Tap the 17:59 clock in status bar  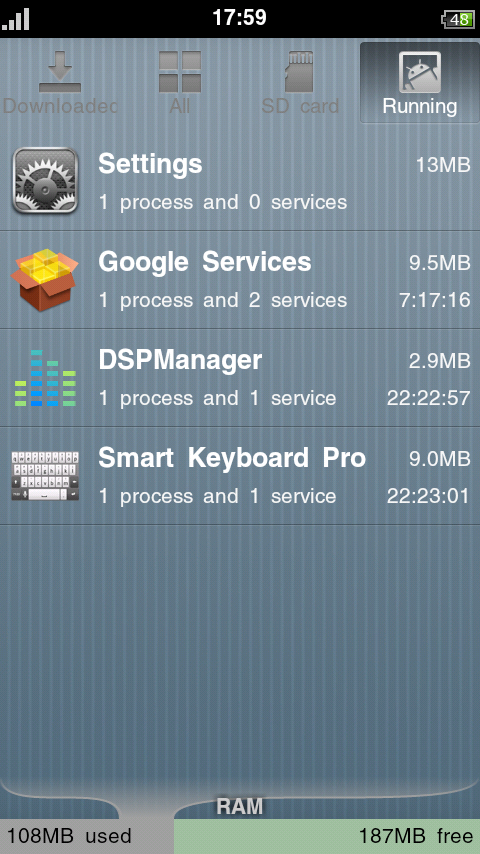(239, 17)
